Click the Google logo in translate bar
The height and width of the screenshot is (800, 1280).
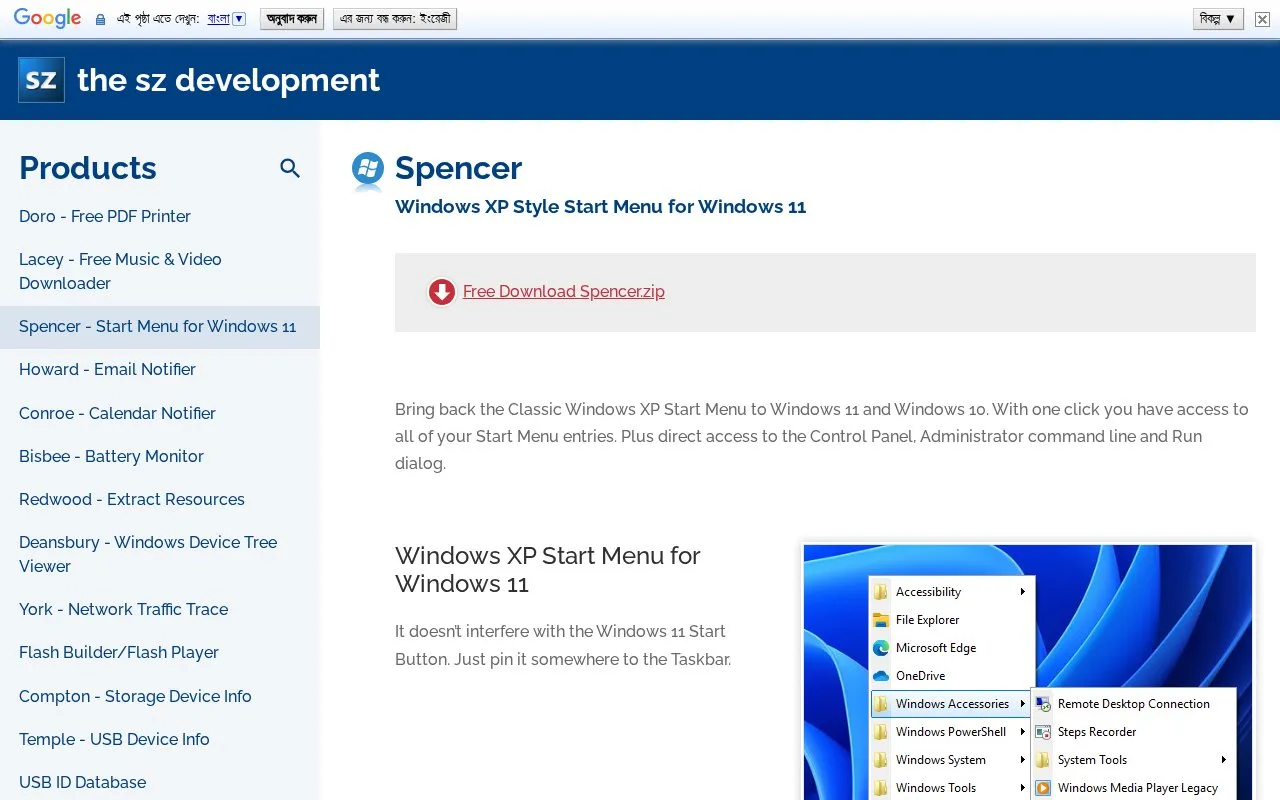[47, 18]
